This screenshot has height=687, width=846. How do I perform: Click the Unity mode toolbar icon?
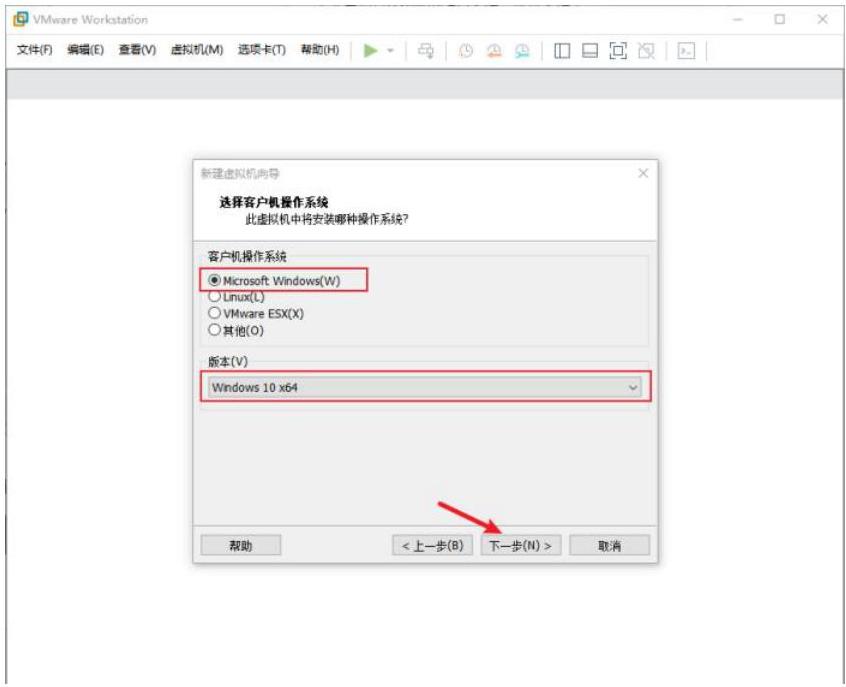(646, 51)
